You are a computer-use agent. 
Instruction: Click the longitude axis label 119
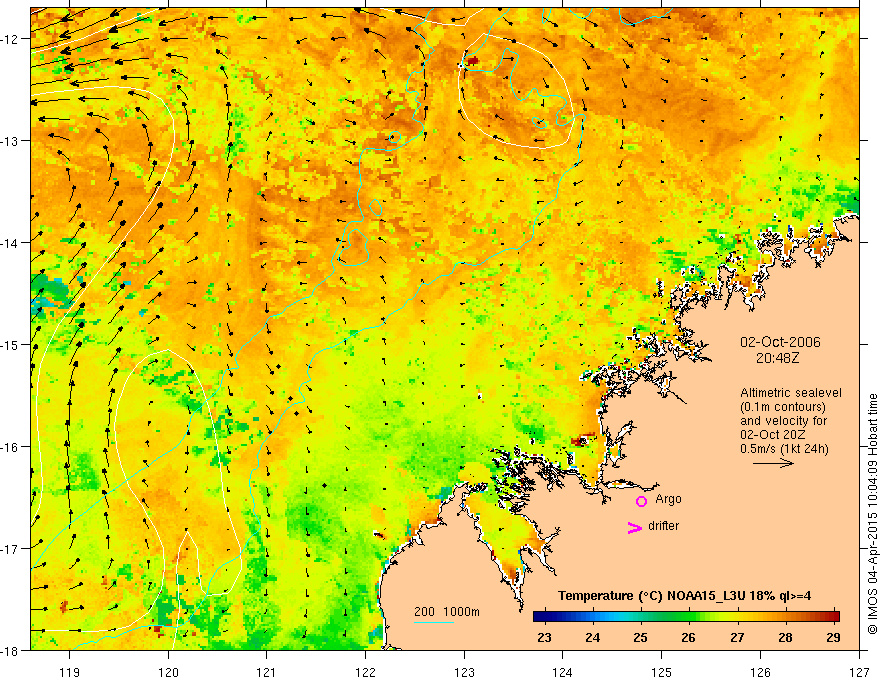pos(70,672)
